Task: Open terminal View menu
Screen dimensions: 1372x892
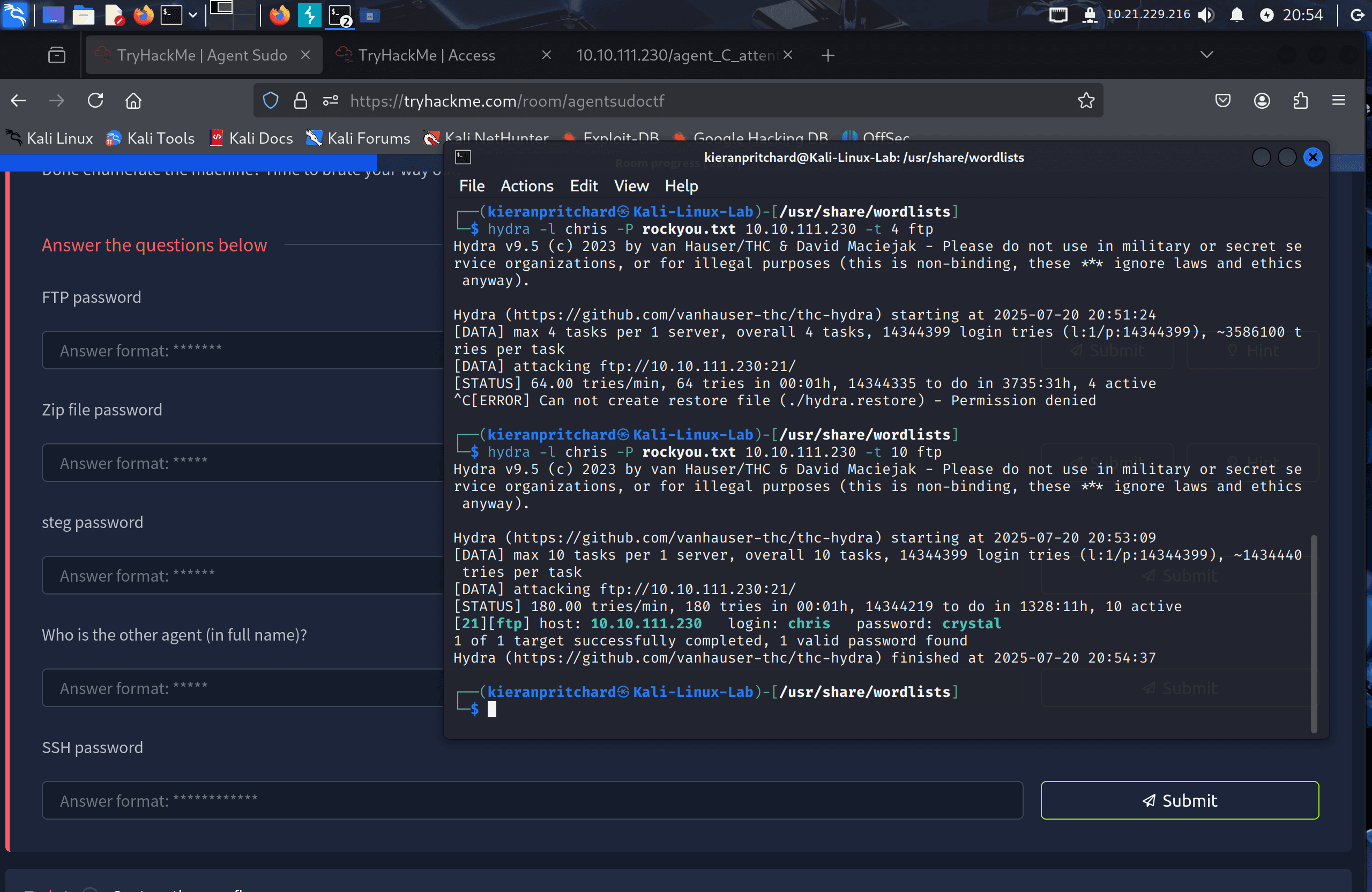Action: 631,186
